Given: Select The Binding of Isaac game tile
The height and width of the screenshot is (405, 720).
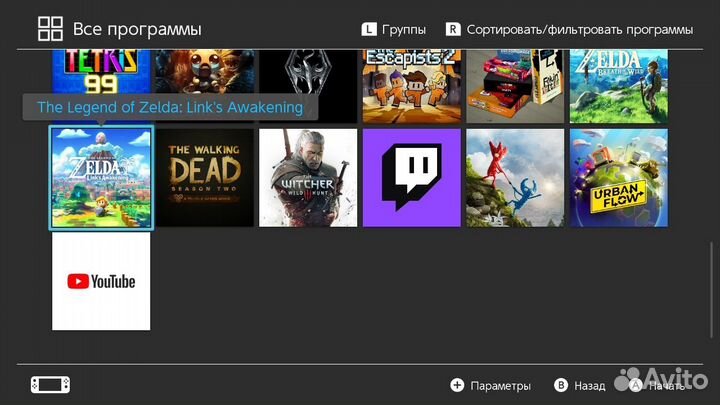Looking at the screenshot, I should (x=205, y=72).
